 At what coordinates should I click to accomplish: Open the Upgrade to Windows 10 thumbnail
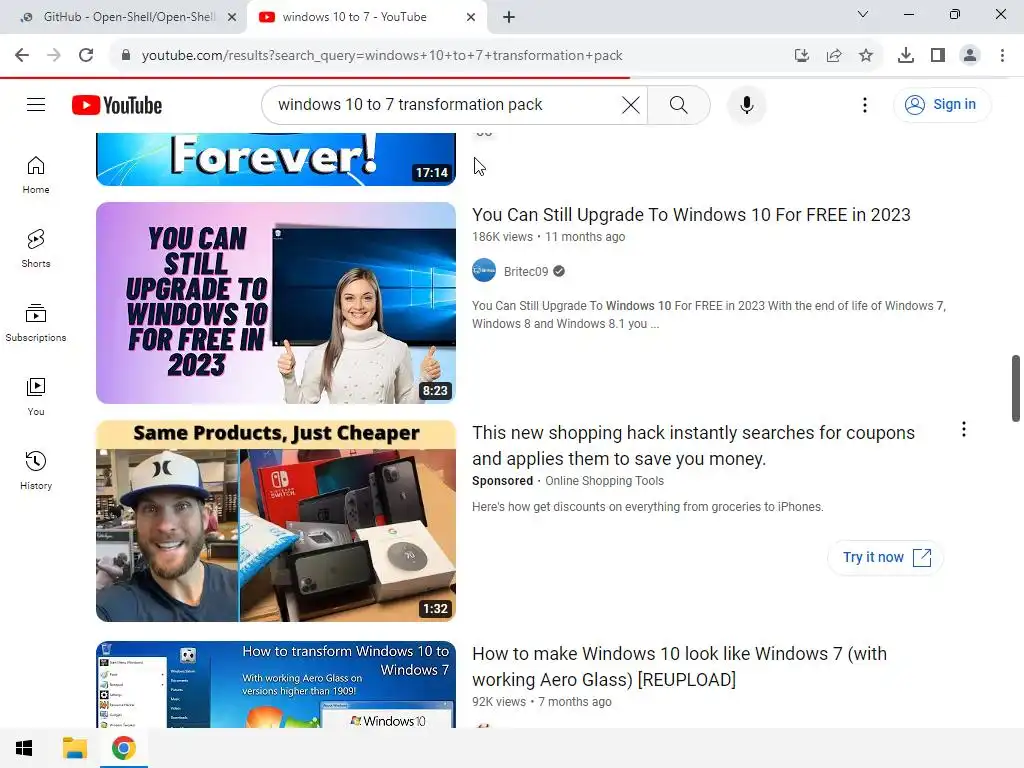tap(276, 303)
